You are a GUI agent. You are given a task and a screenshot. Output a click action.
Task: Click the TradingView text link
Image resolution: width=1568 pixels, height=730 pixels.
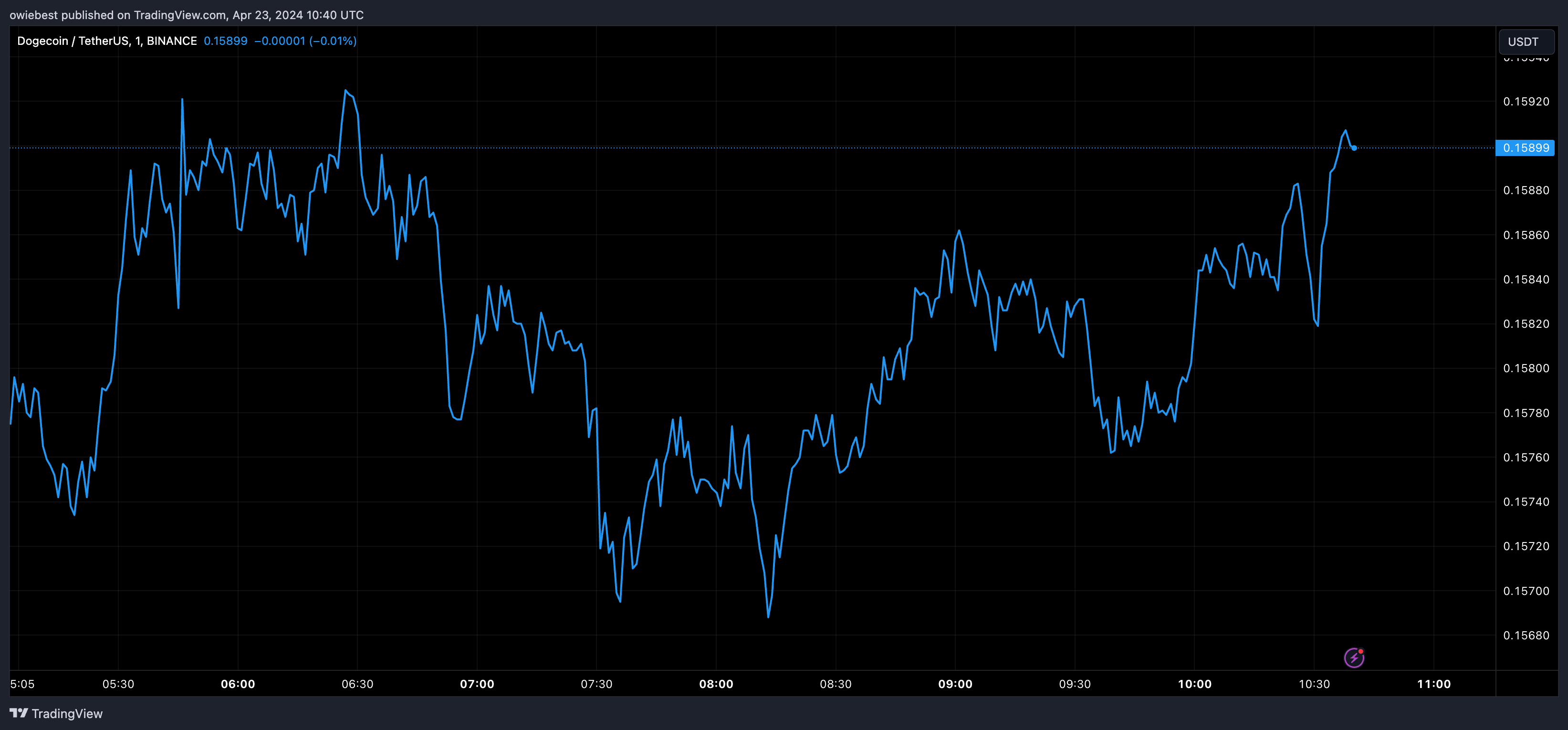tap(67, 714)
